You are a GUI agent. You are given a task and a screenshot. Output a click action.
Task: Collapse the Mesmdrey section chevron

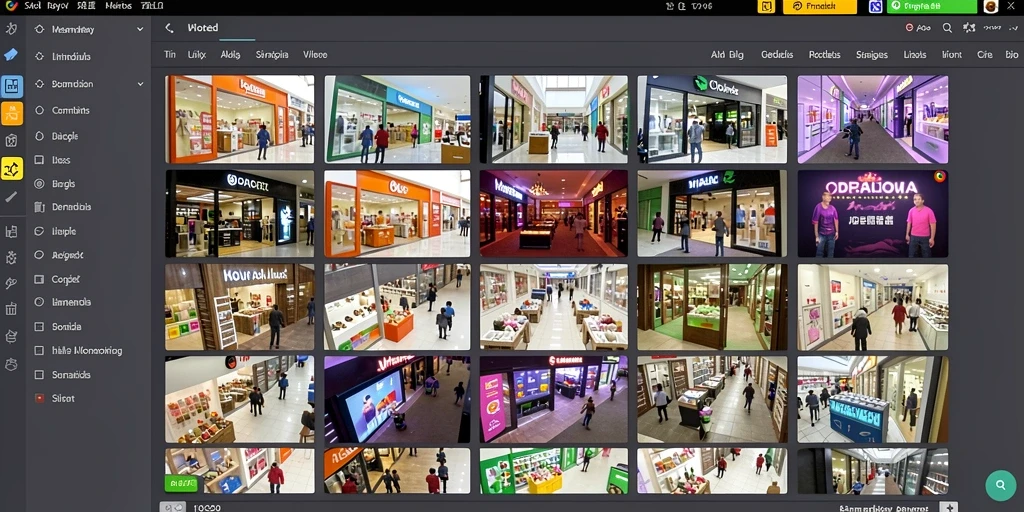[x=140, y=29]
